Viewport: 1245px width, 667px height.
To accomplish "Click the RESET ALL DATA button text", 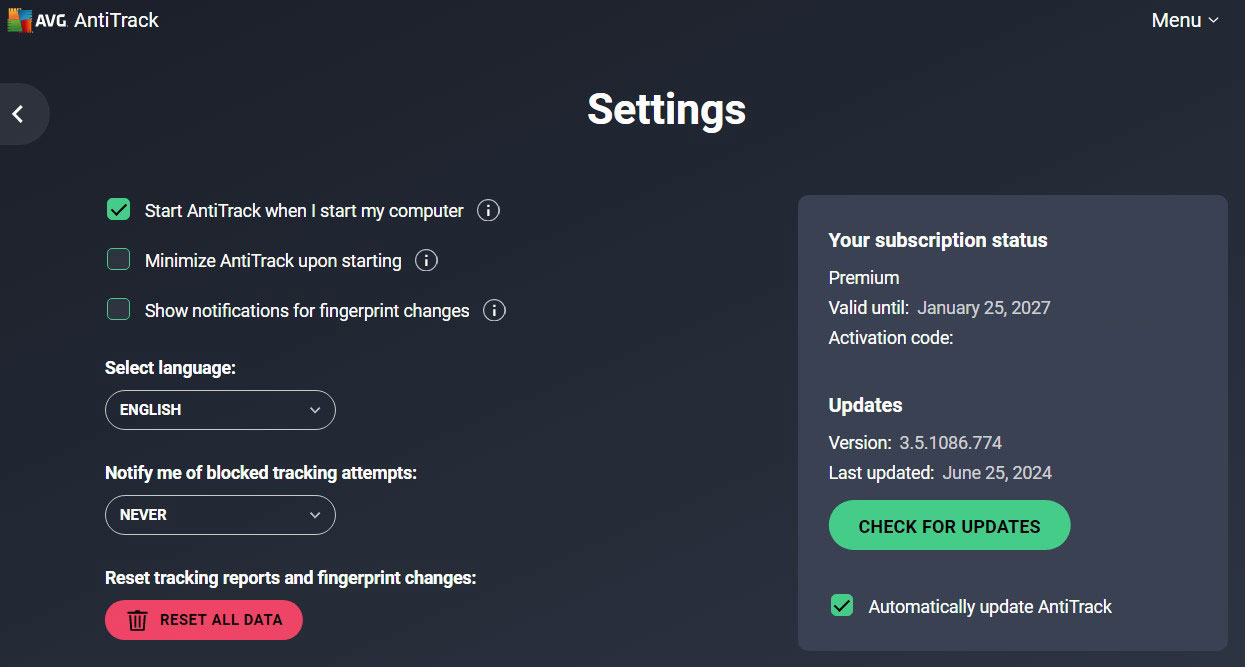I will coord(221,620).
